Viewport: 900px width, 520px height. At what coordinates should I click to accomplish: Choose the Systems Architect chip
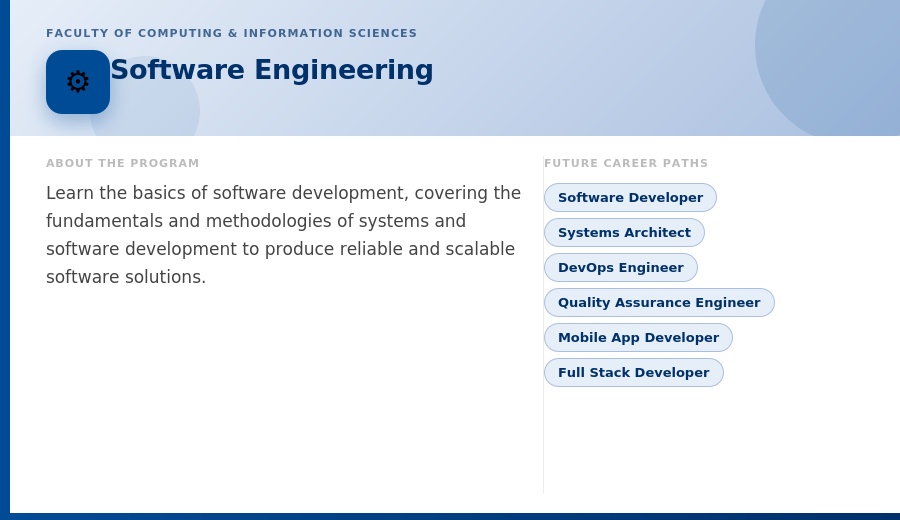tap(624, 232)
